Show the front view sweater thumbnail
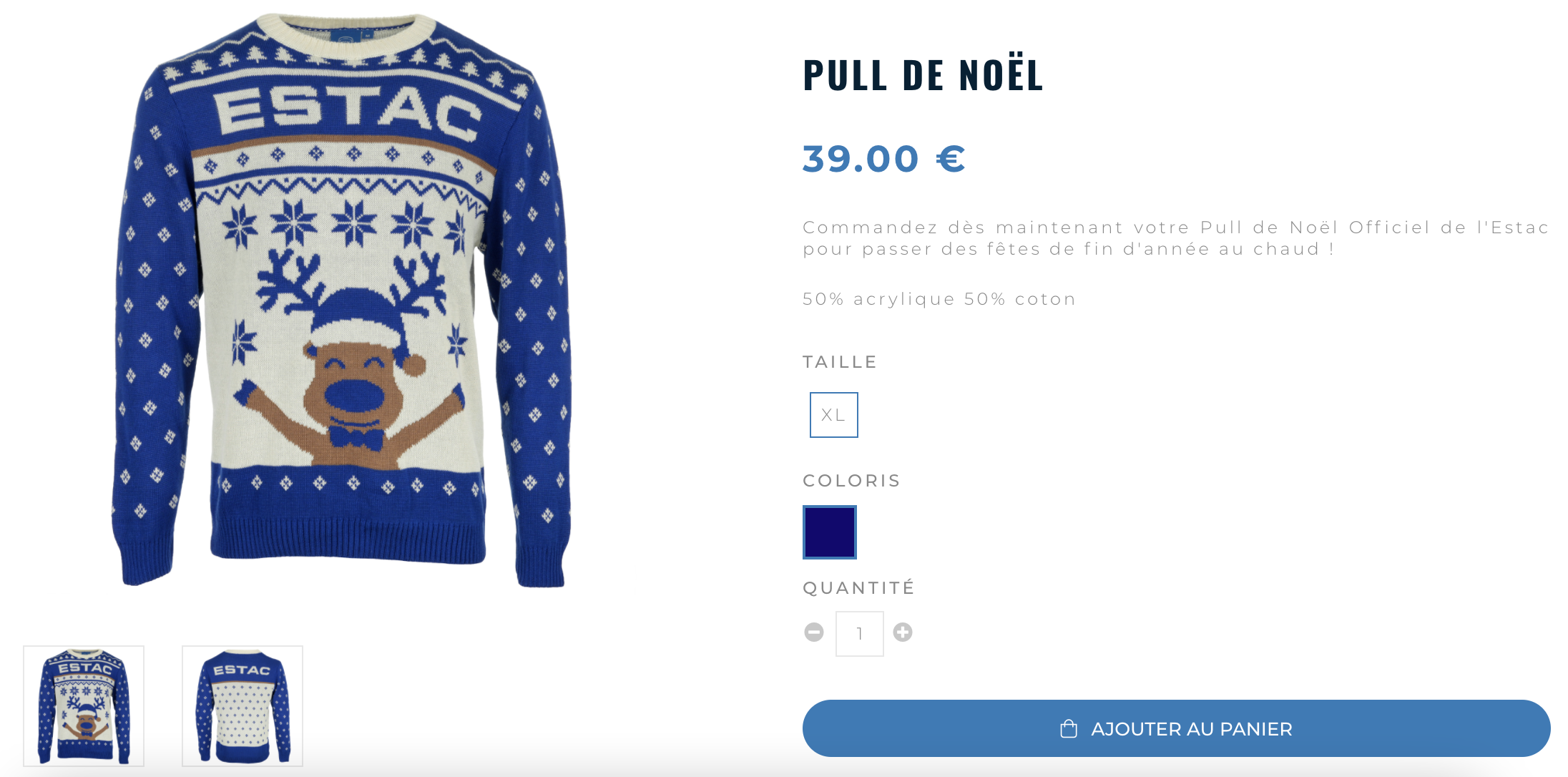1568x777 pixels. [84, 706]
